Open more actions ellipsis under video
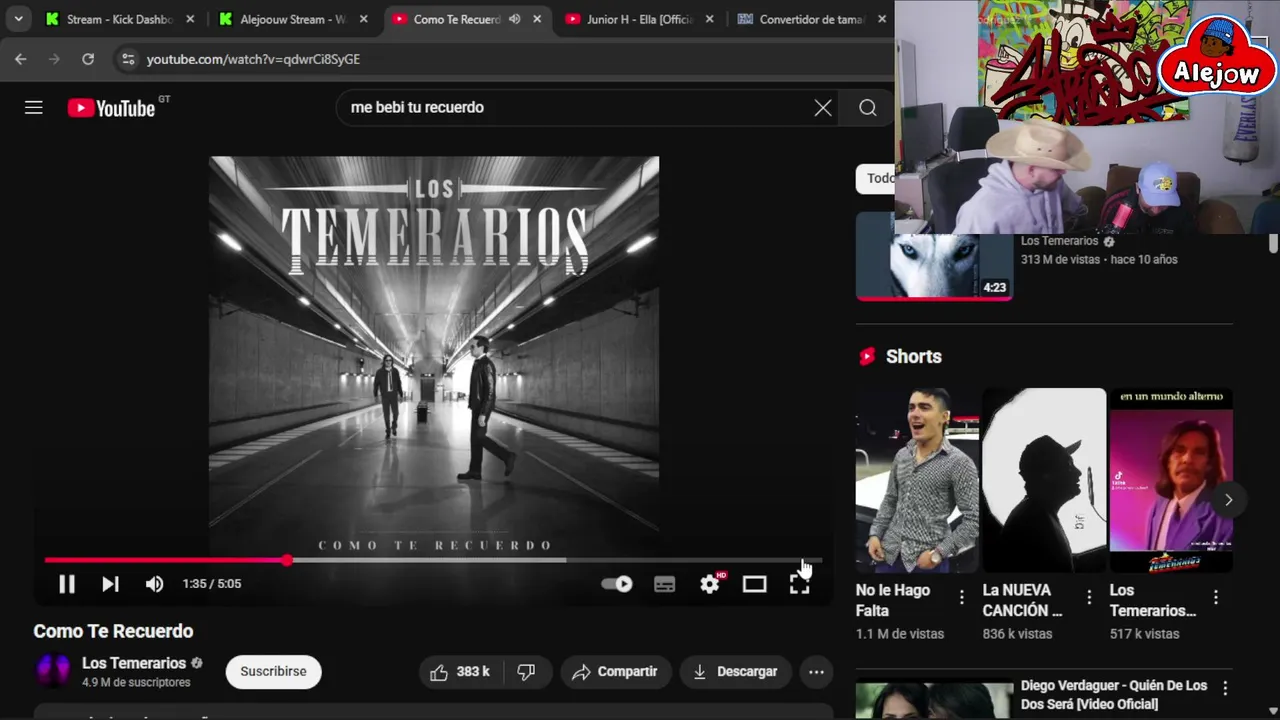 tap(816, 672)
